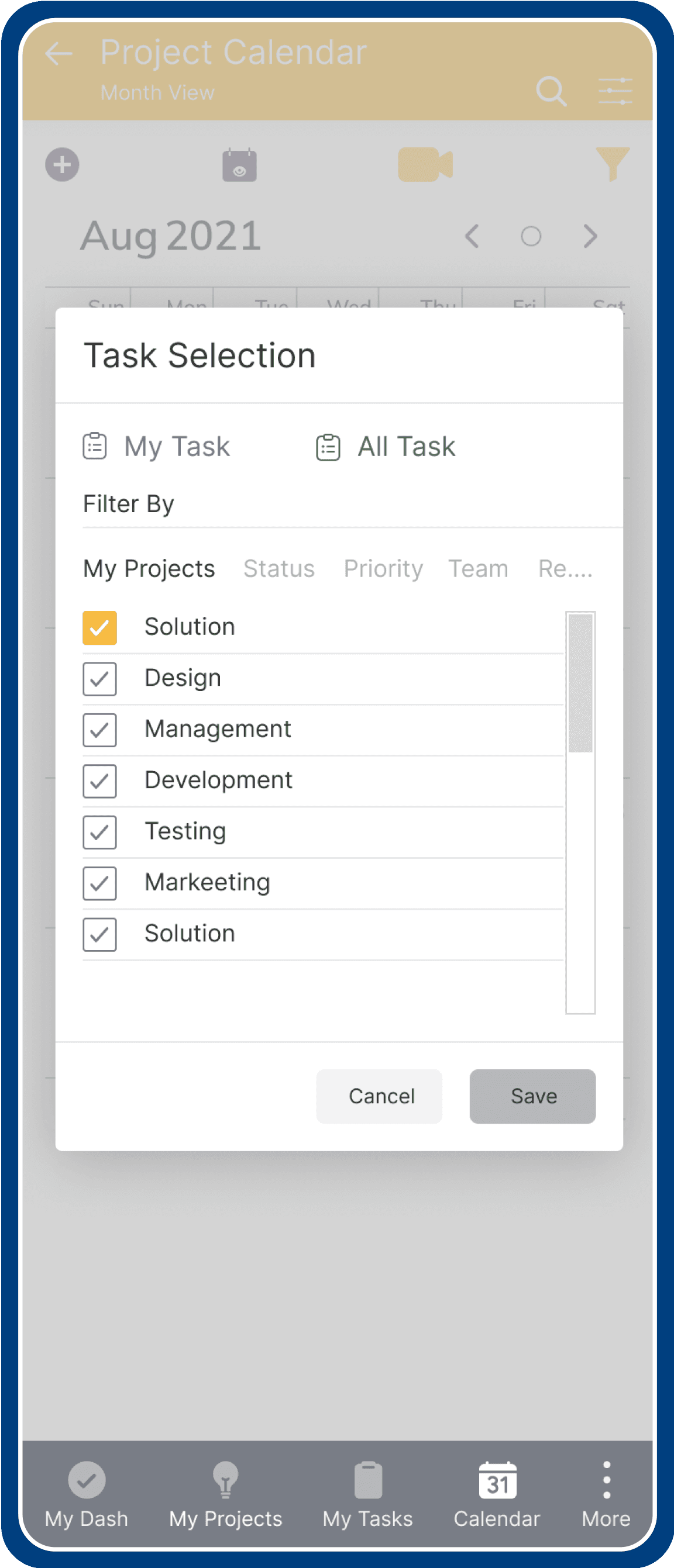This screenshot has width=674, height=1568.
Task: Start video meeting camera icon
Action: click(x=425, y=164)
